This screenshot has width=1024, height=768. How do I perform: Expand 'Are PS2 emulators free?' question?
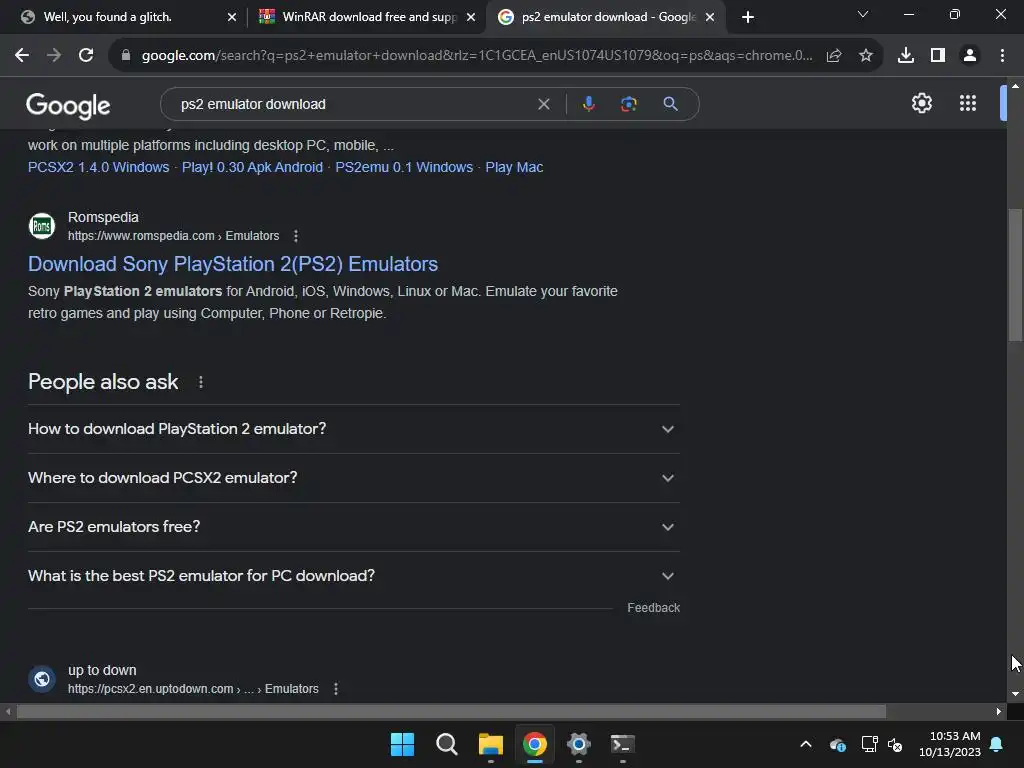(x=354, y=527)
